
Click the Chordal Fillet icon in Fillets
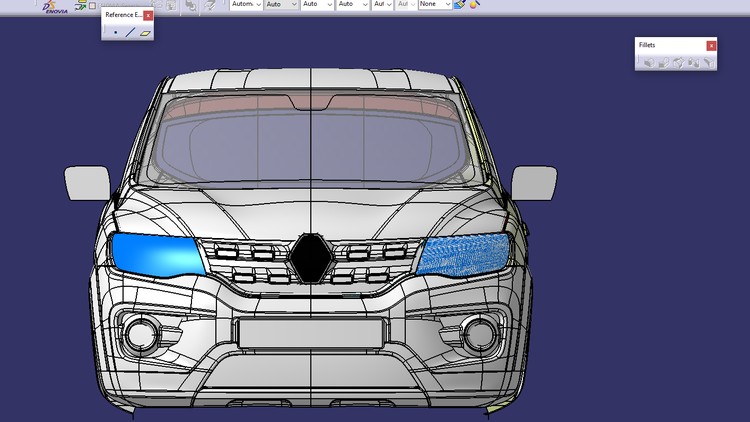pyautogui.click(x=679, y=63)
